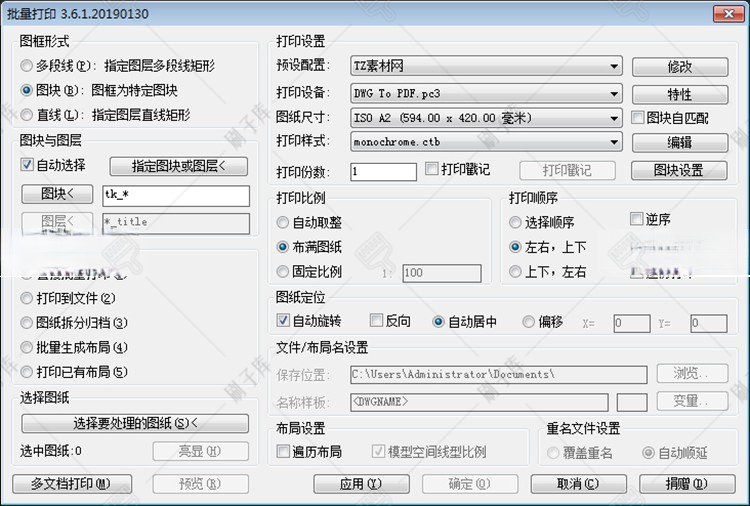Open 预设配置 dropdown showing TZ素材网
Image resolution: width=750 pixels, height=506 pixels.
[x=486, y=66]
